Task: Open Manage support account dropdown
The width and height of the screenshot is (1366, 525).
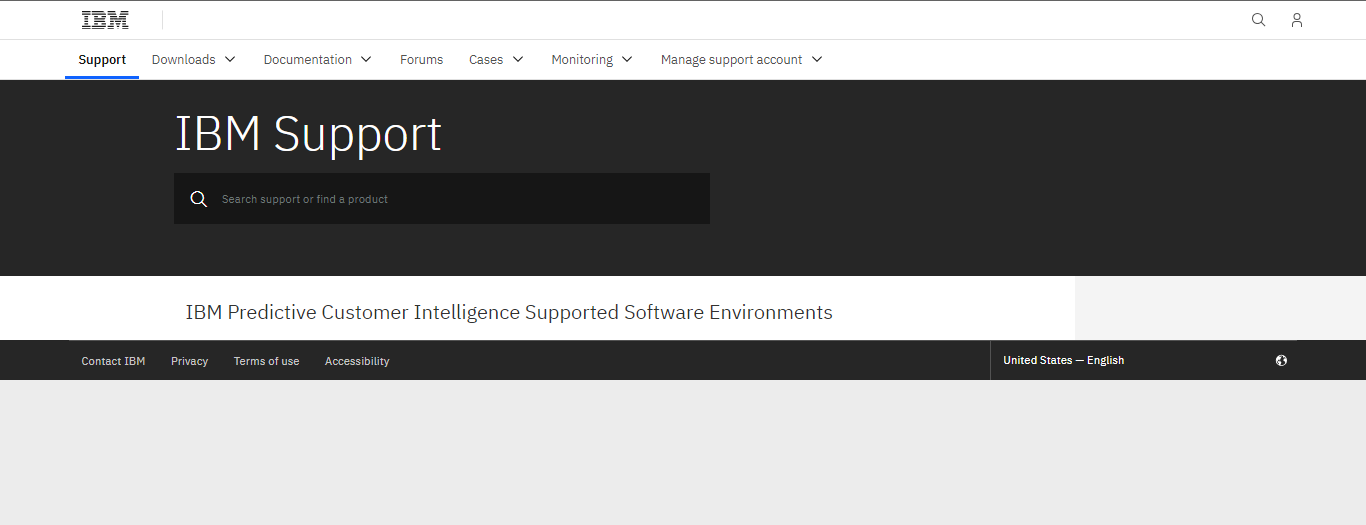Action: 741,60
